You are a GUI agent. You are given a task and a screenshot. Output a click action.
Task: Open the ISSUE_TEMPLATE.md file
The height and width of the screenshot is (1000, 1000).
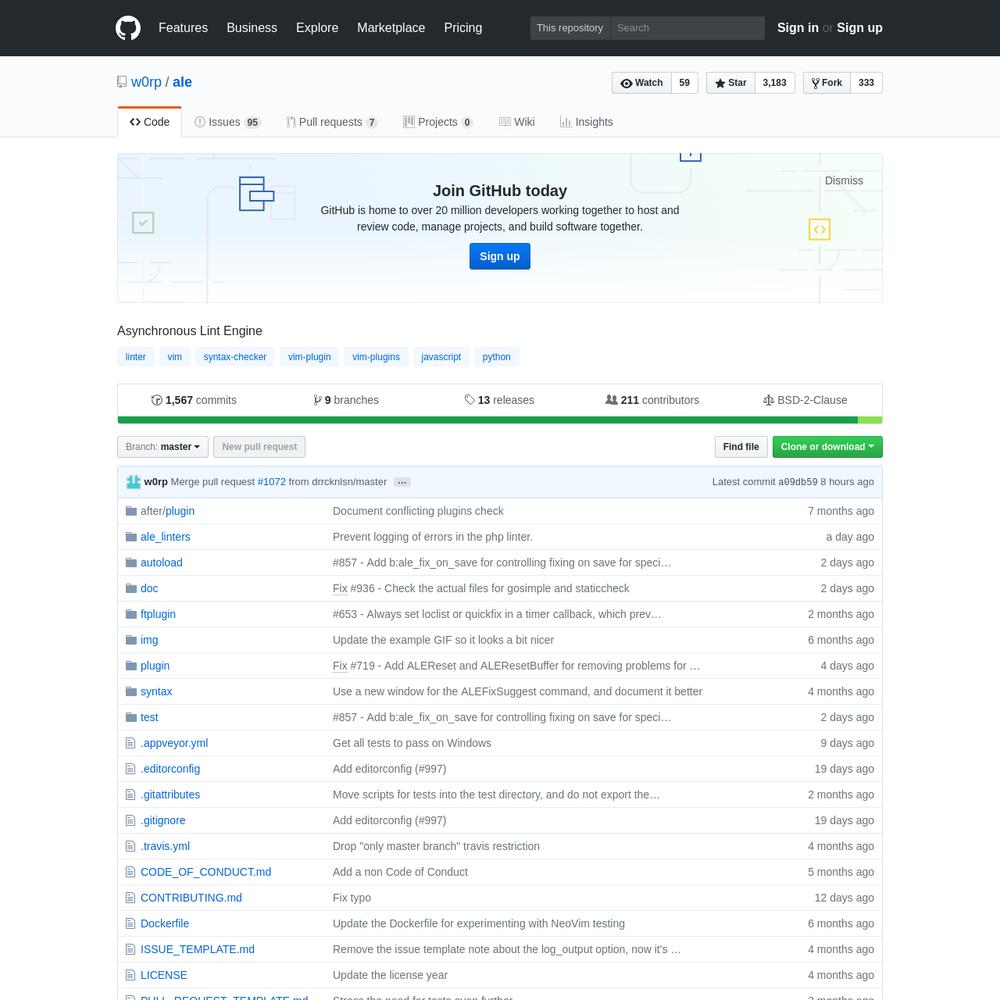197,949
